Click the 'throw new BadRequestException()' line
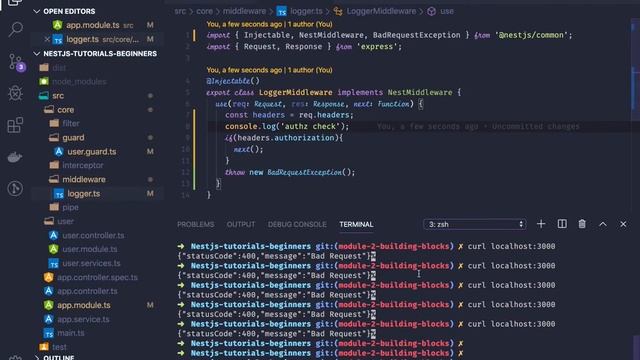The height and width of the screenshot is (360, 640). (x=290, y=172)
